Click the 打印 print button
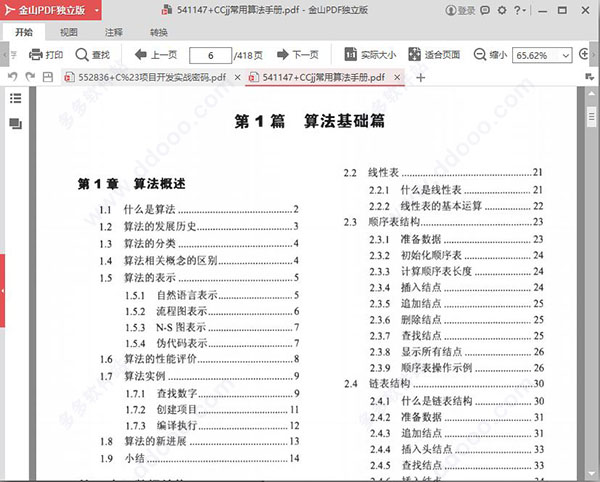Viewport: 600px width, 482px height. [x=46, y=55]
